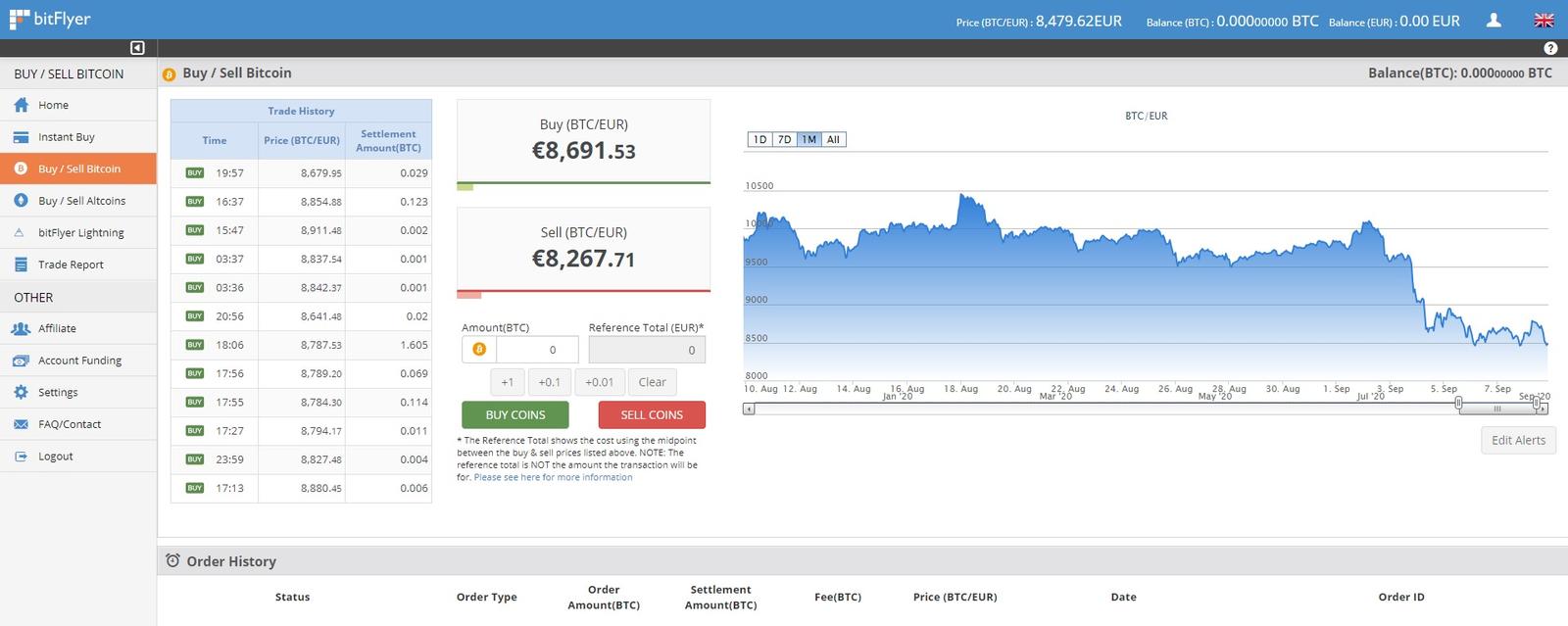Clear the amount field
1568x626 pixels.
pos(653,382)
